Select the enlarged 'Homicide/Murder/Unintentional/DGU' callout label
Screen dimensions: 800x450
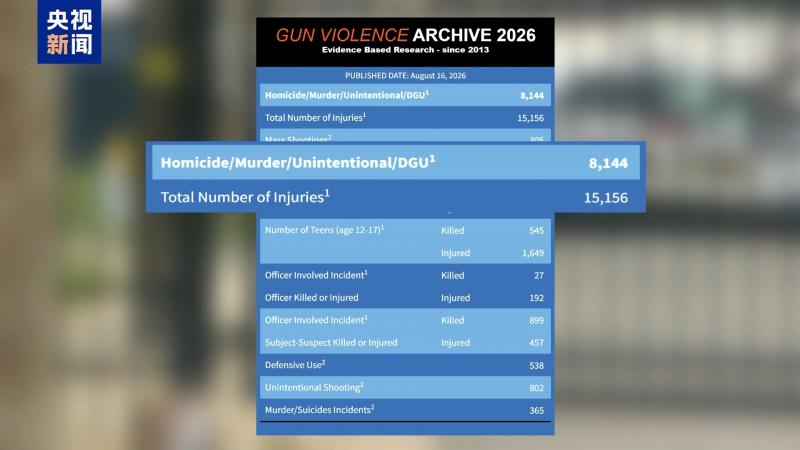(298, 162)
